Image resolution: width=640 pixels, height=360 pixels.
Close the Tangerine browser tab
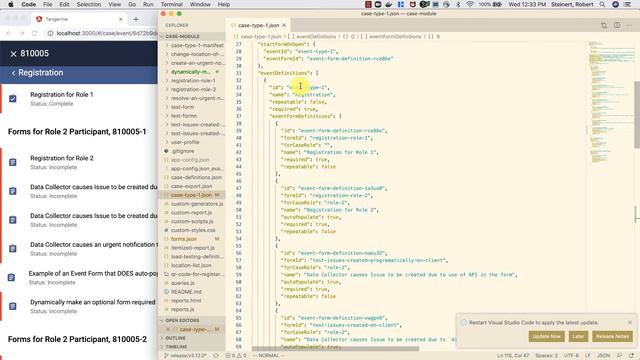point(120,19)
